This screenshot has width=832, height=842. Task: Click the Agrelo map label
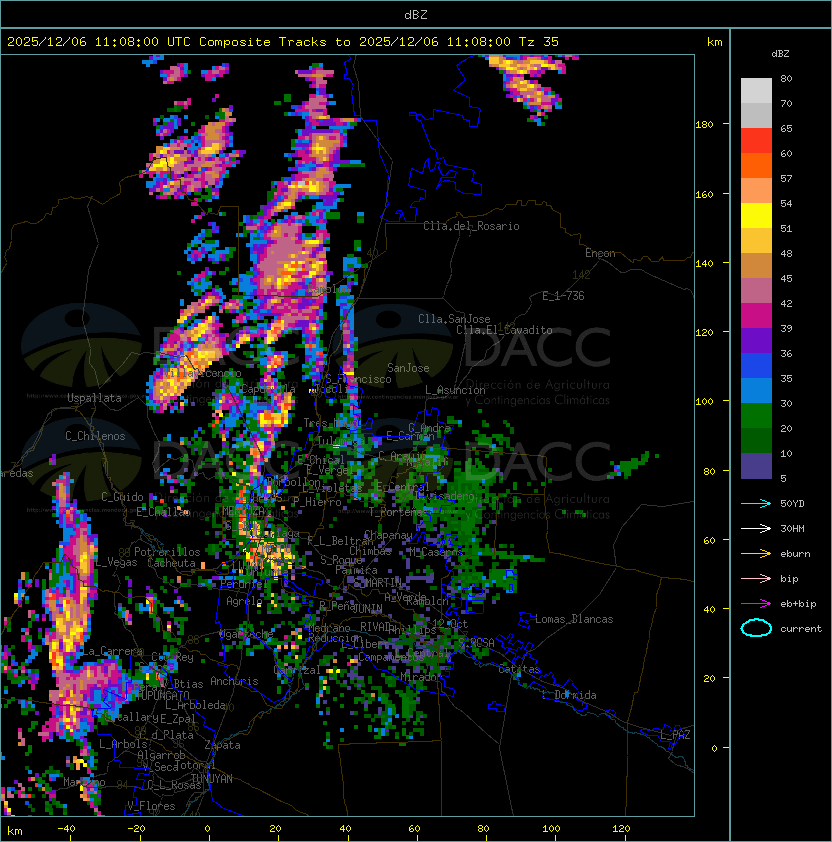coord(244,601)
